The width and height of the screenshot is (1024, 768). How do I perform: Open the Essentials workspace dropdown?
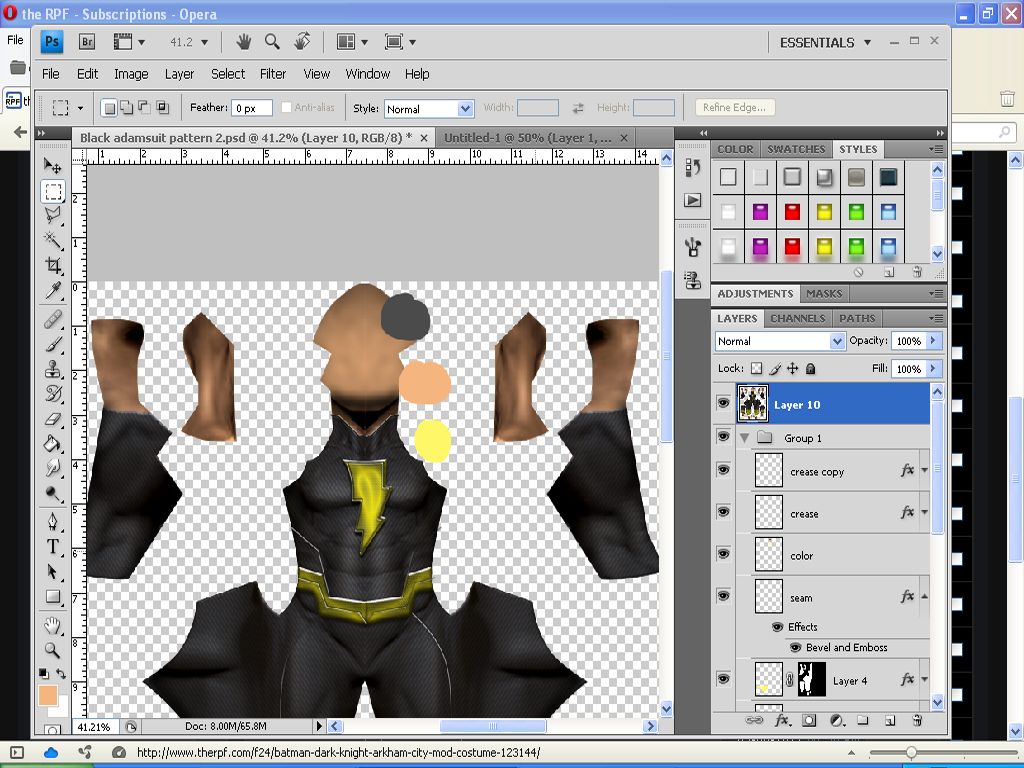click(x=825, y=42)
